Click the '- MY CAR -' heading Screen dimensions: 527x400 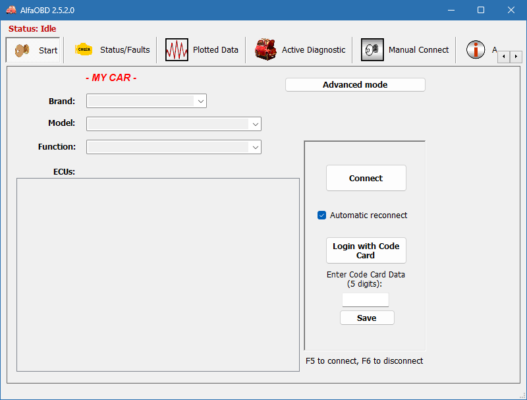(111, 78)
